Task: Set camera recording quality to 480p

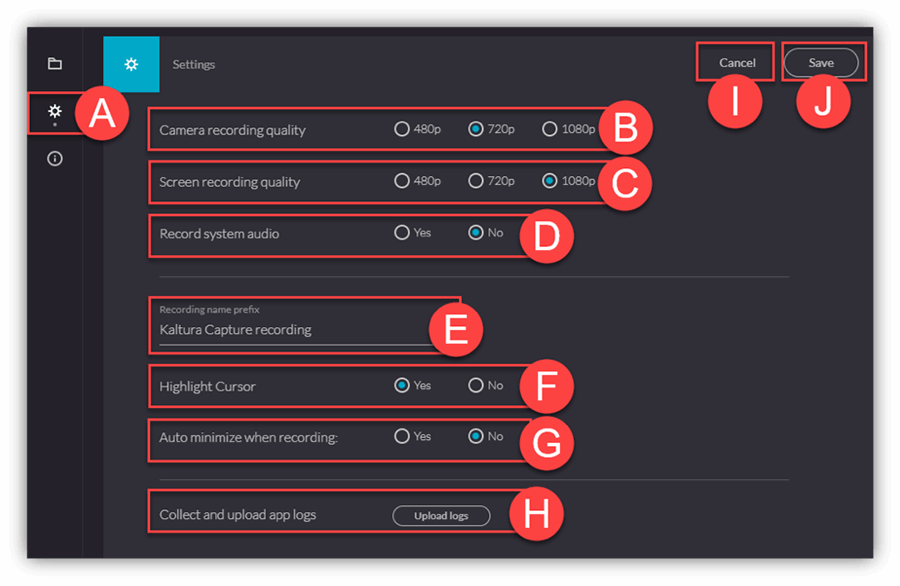Action: [x=402, y=129]
